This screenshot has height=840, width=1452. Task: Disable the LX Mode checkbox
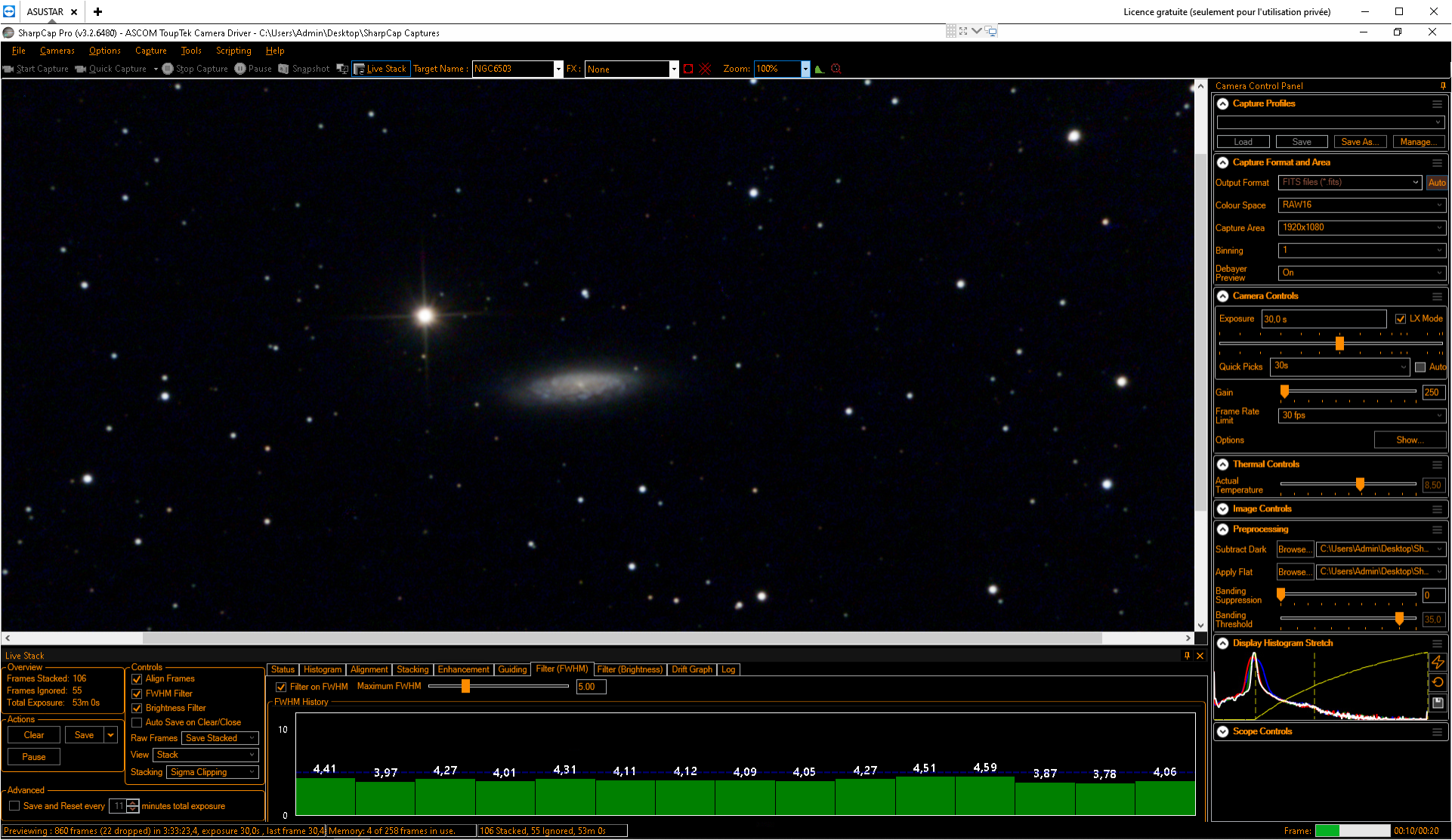click(x=1401, y=319)
